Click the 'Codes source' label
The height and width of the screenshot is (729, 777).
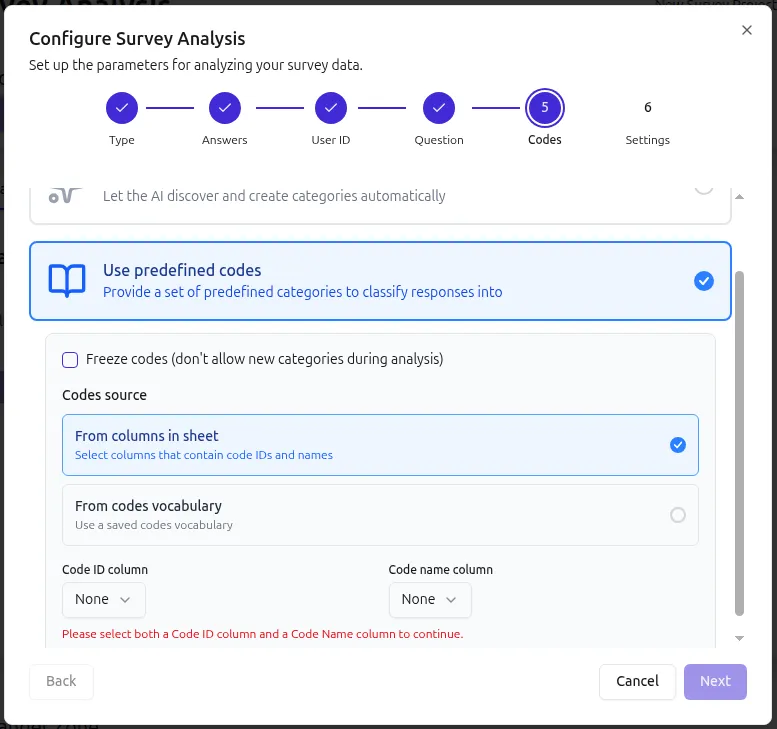[x=104, y=395]
